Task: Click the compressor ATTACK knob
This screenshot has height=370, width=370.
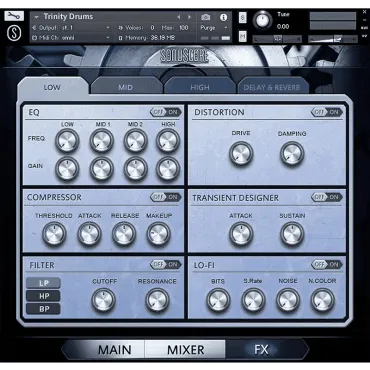Action: 89,234
